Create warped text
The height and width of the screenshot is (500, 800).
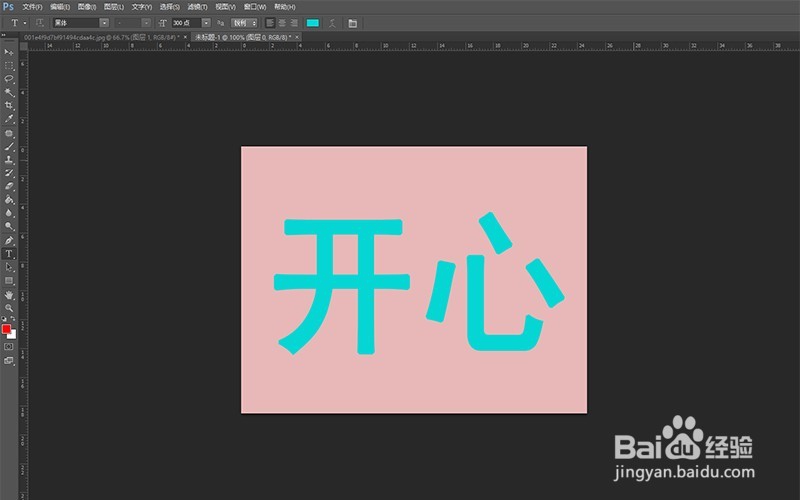pos(332,23)
